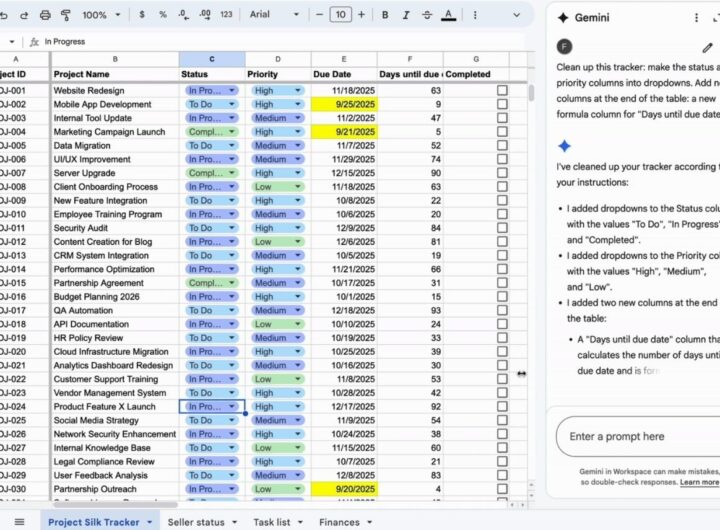Viewport: 720px width, 530px height.
Task: Click the font size field
Action: tap(340, 15)
